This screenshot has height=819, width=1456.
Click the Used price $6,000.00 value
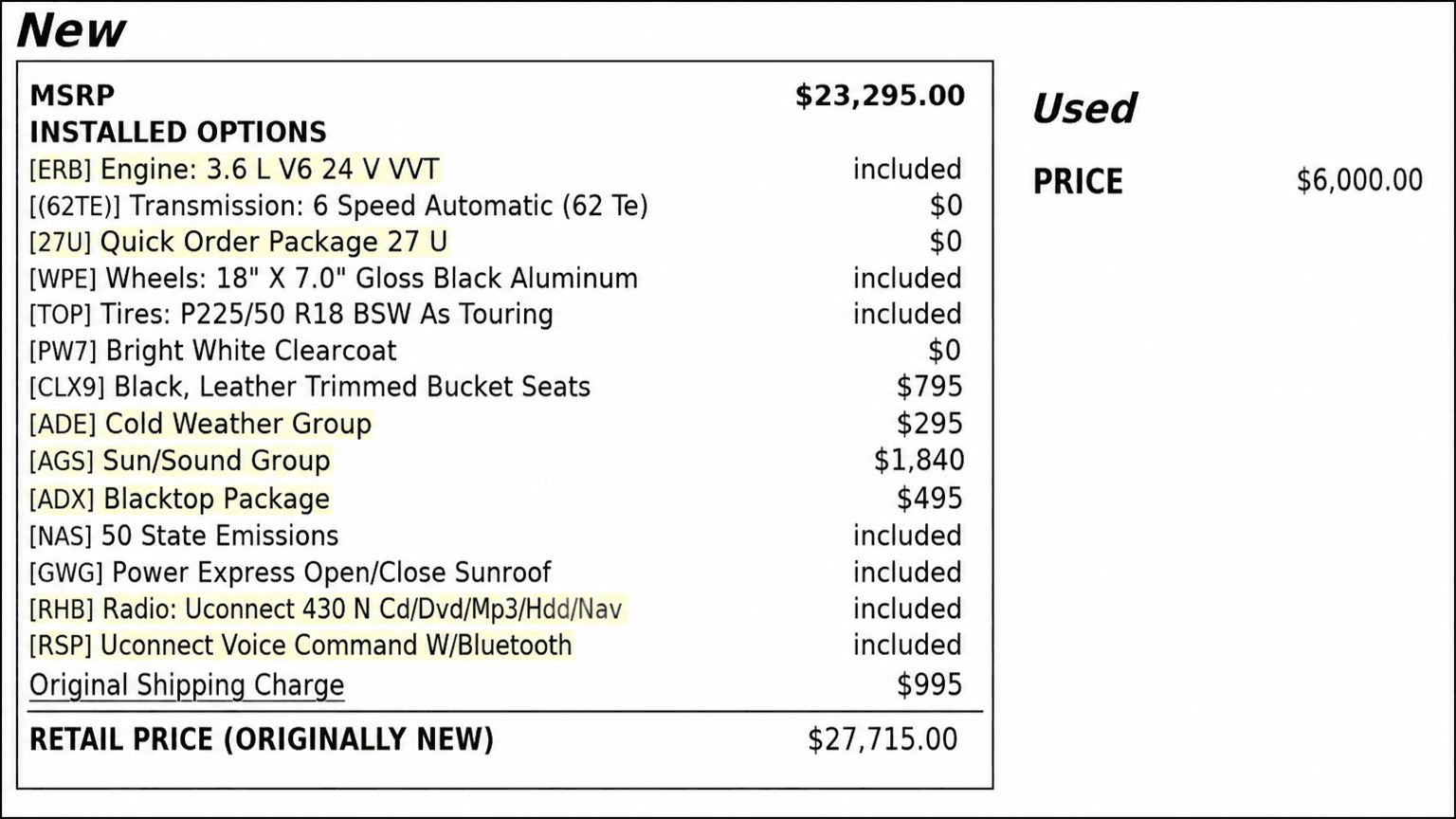1359,181
